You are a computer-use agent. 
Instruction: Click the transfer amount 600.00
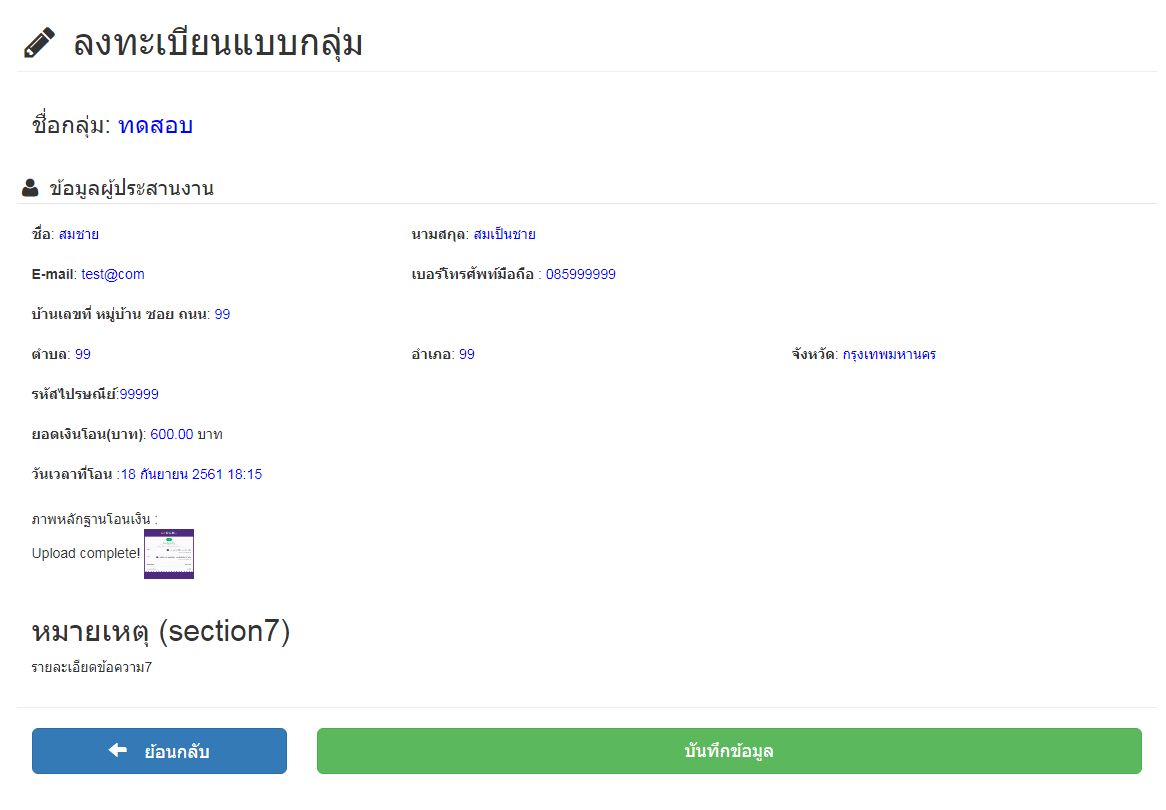coord(171,434)
